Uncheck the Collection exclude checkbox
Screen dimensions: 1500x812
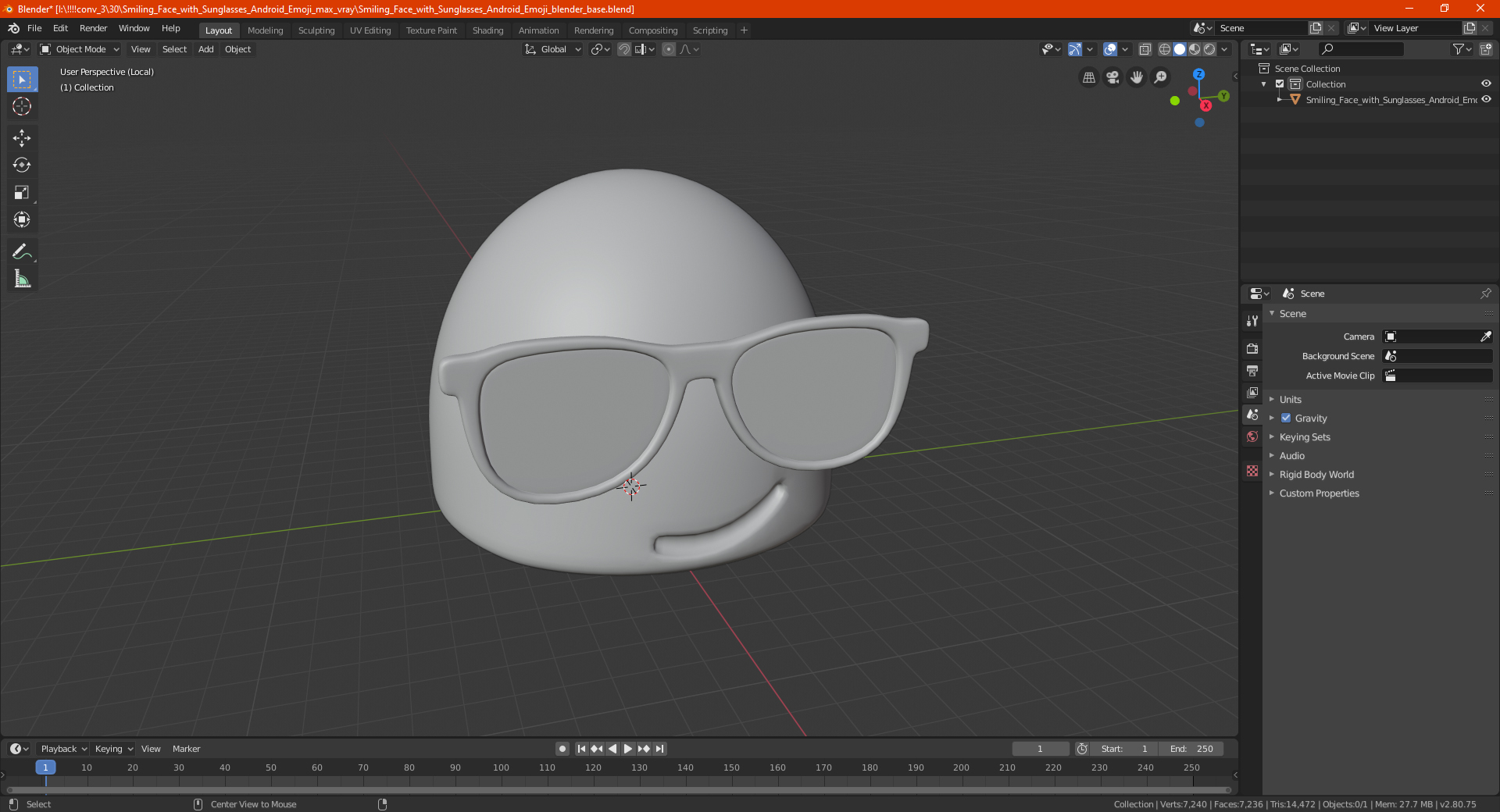(1280, 84)
